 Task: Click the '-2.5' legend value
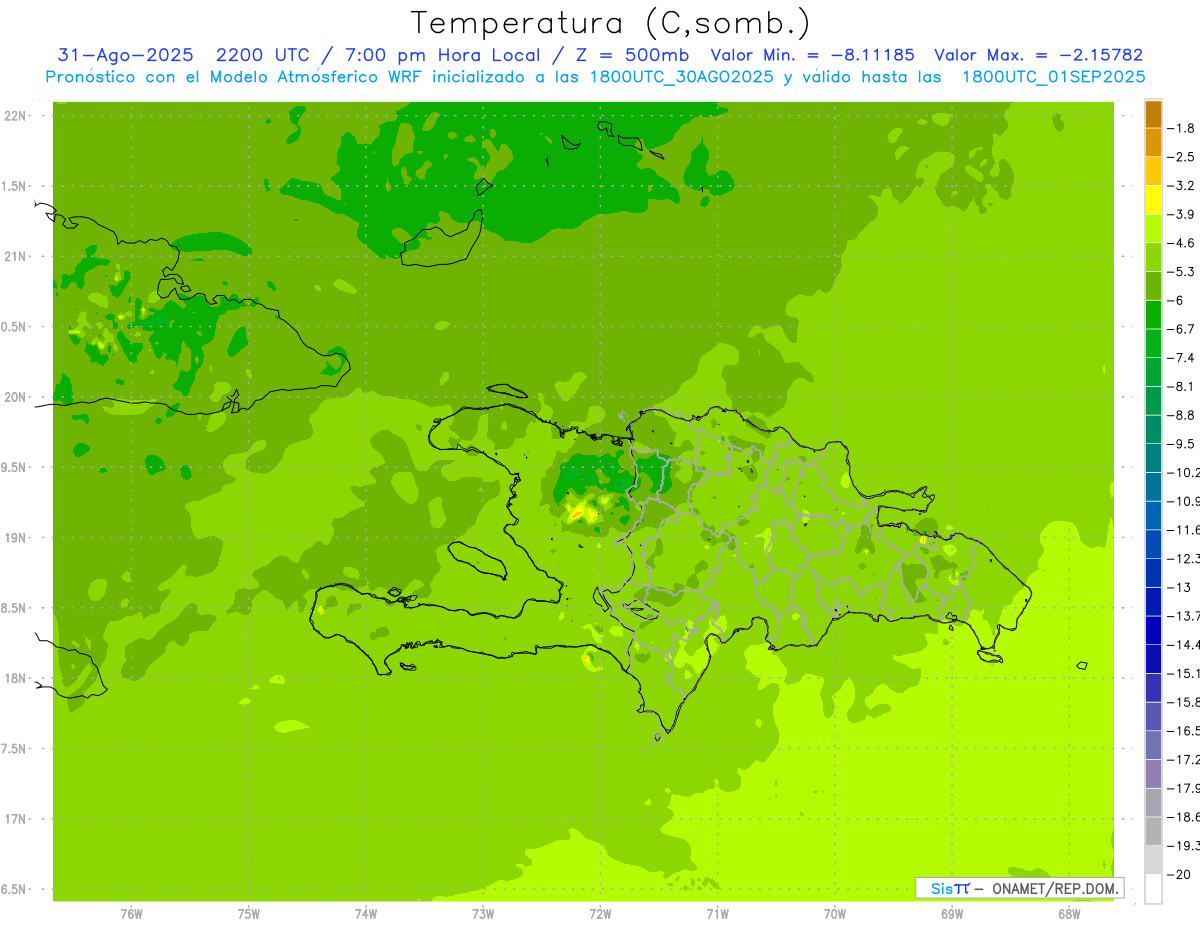[1183, 157]
